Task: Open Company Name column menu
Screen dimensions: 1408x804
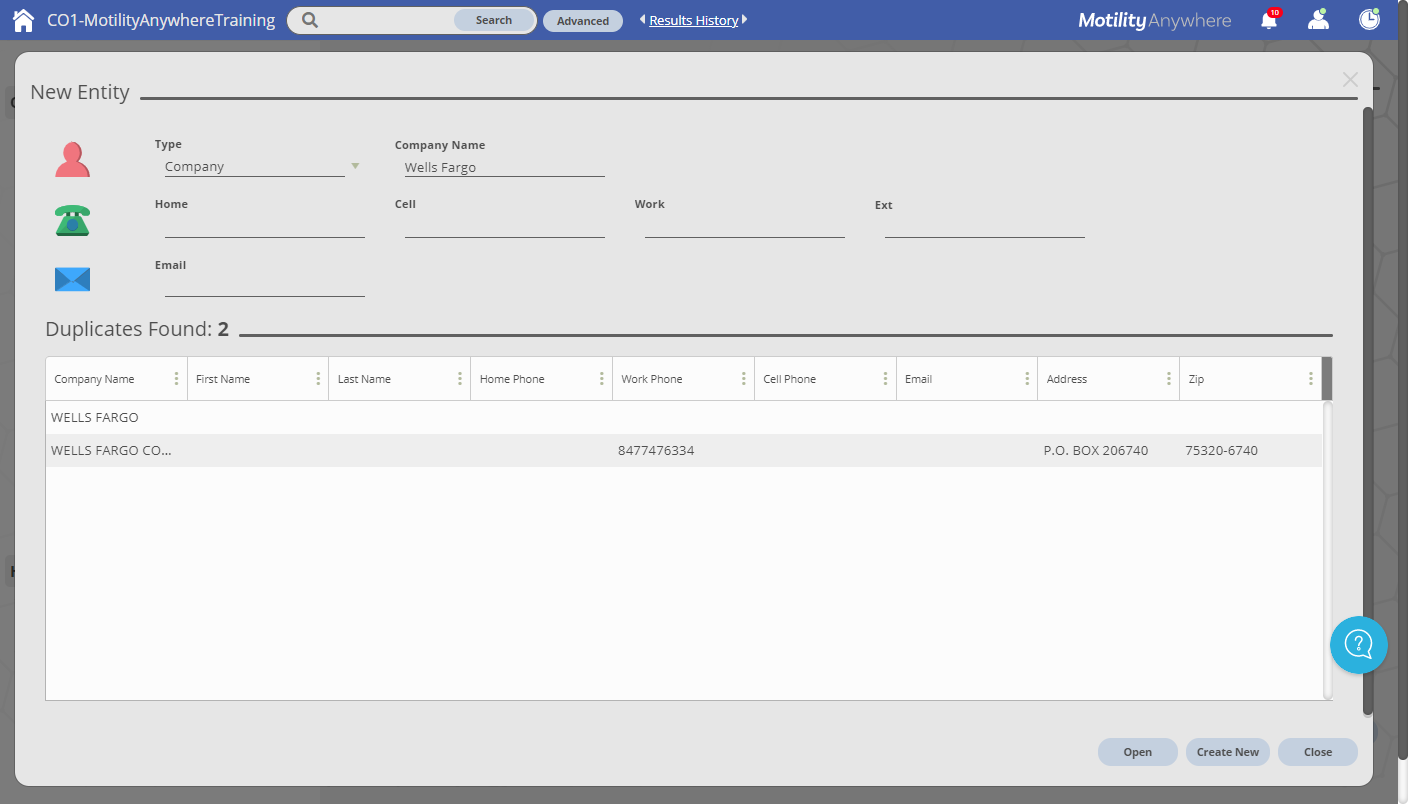Action: (x=176, y=379)
